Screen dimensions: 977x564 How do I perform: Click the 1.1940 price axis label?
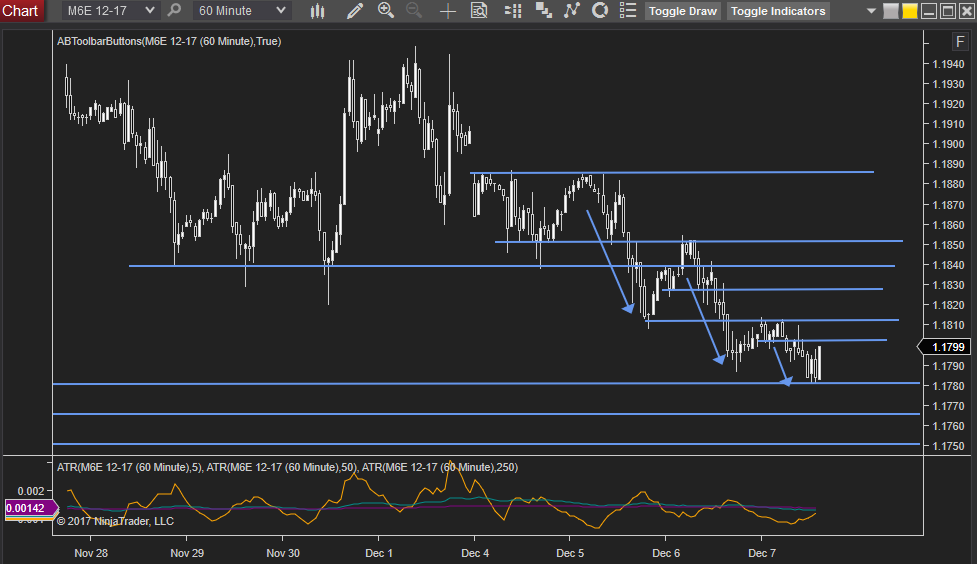click(x=948, y=64)
